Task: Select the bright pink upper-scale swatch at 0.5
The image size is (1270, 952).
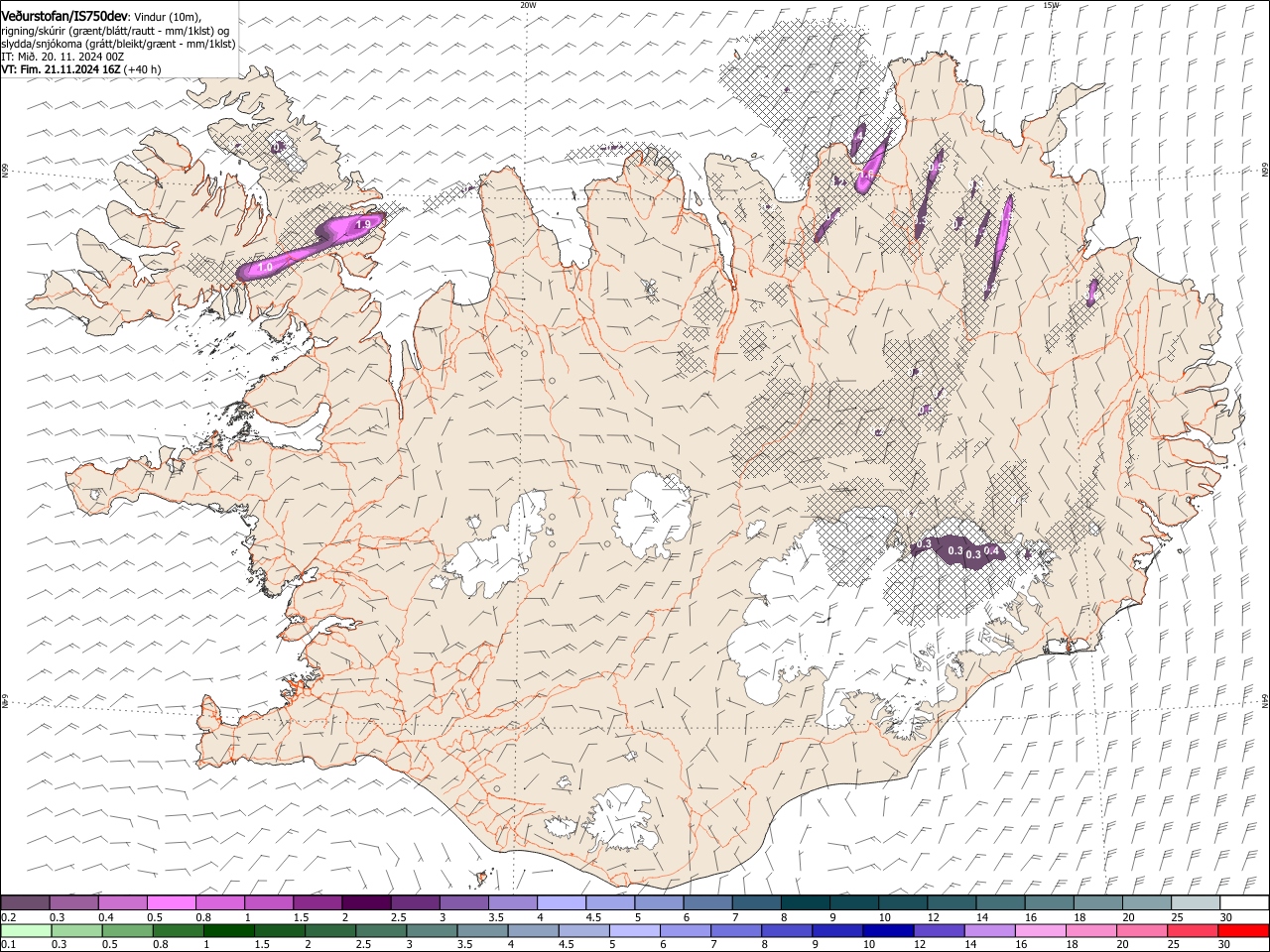Action: pyautogui.click(x=171, y=902)
